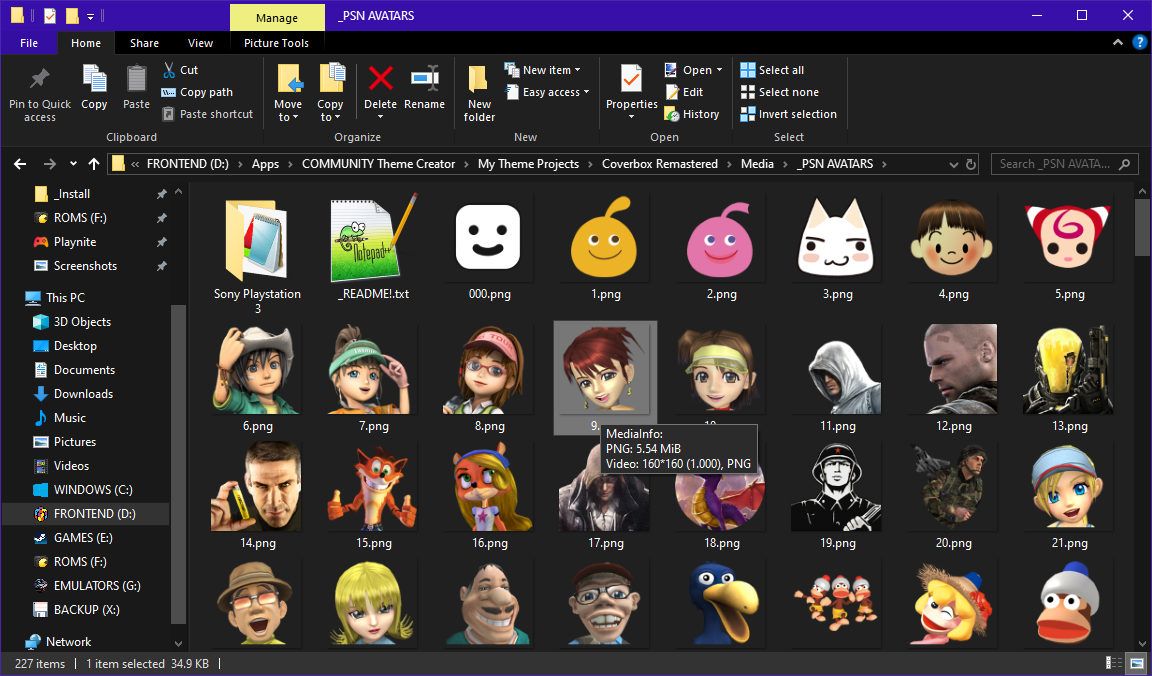The image size is (1152, 676).
Task: Create a New folder from the ribbon
Action: tap(479, 93)
